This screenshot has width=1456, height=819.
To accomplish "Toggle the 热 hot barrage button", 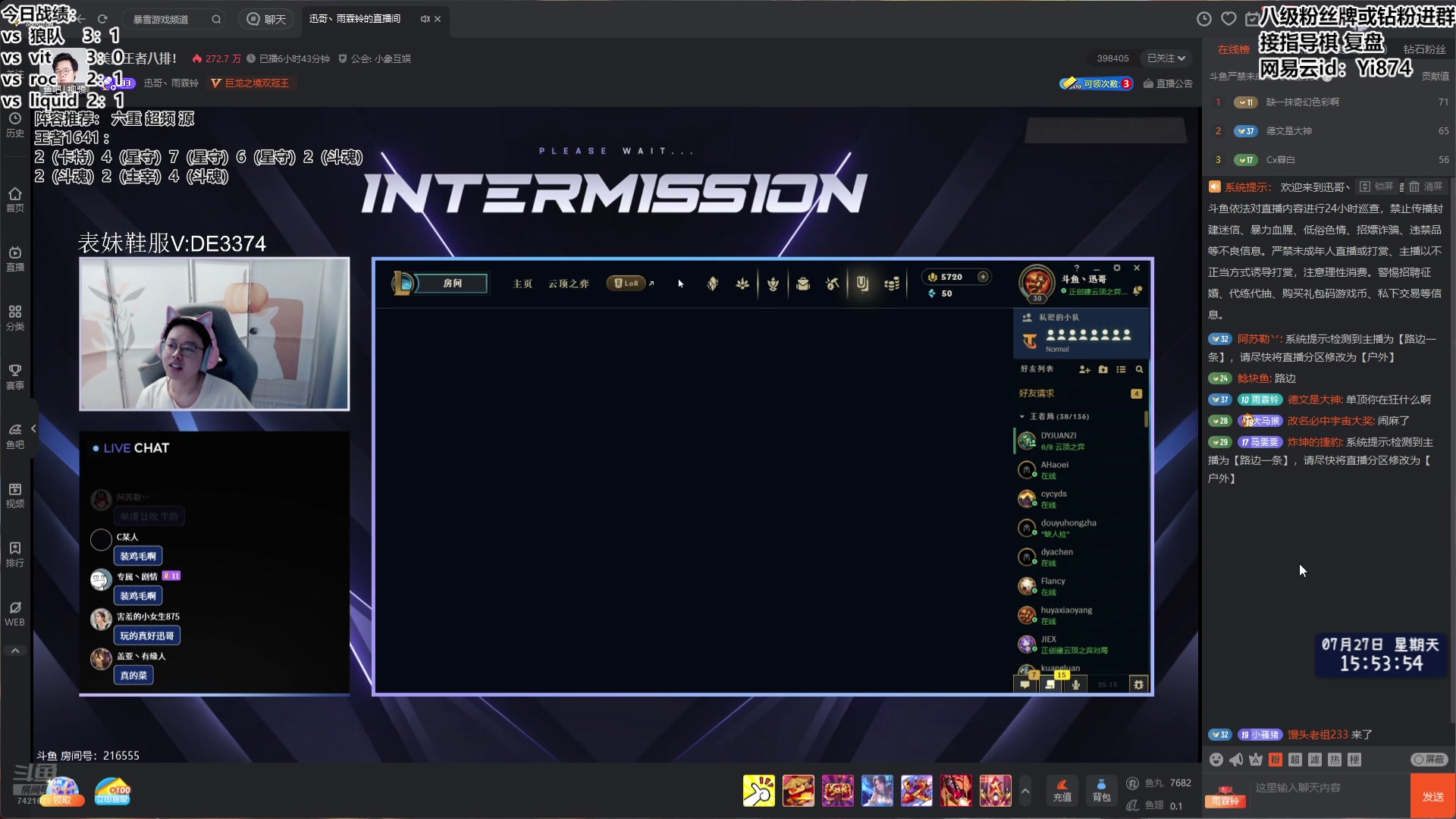I will (x=1335, y=759).
